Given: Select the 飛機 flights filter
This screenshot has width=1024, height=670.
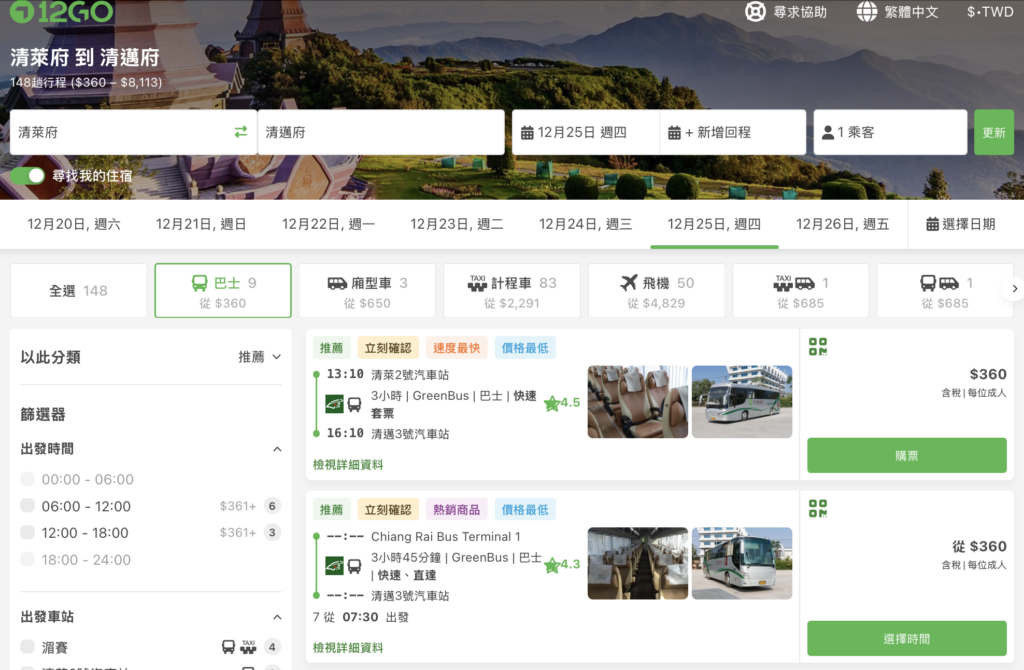Looking at the screenshot, I should [x=656, y=290].
